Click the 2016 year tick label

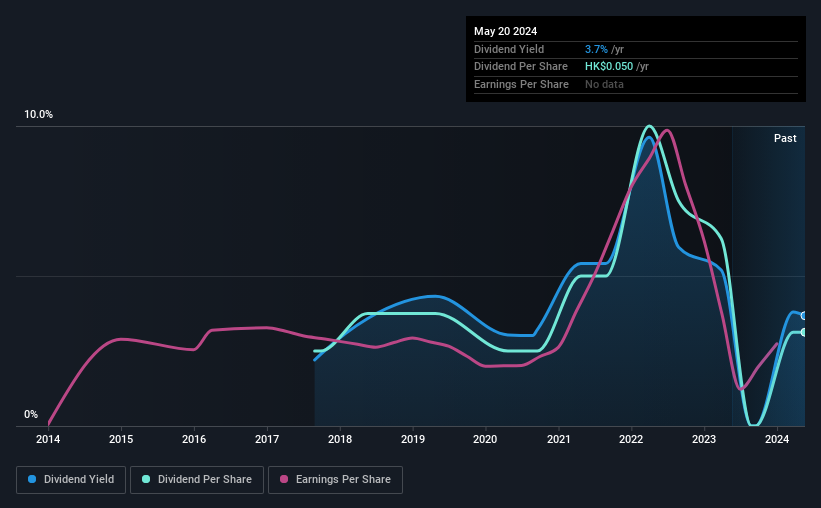(x=194, y=439)
